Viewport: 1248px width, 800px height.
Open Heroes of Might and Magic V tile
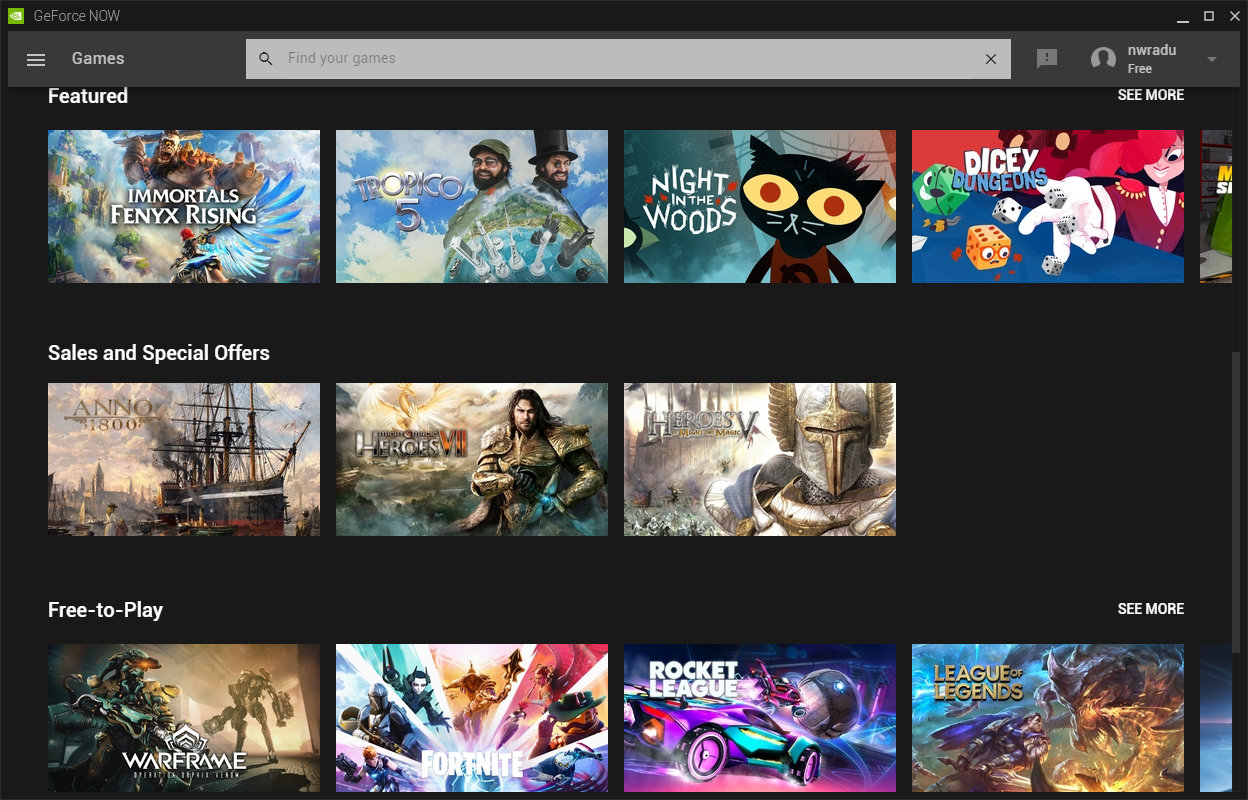pos(760,459)
